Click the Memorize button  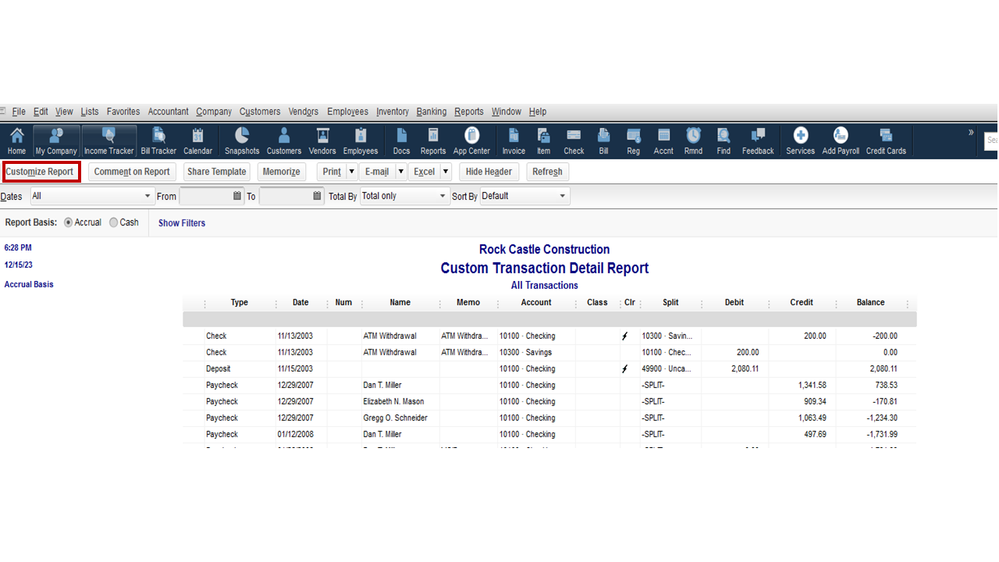point(281,171)
